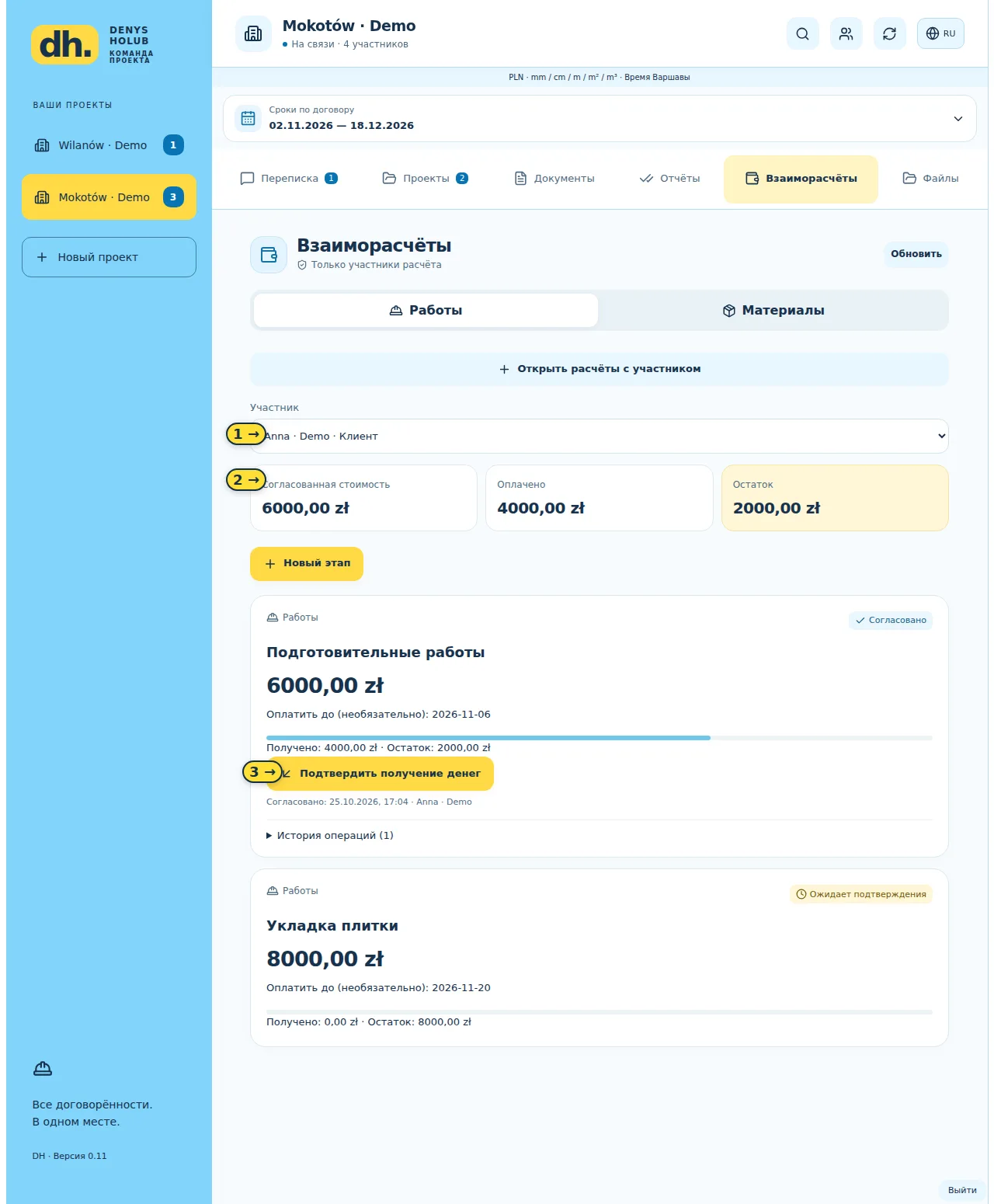Click the Mokotów building icon in header

tap(253, 33)
